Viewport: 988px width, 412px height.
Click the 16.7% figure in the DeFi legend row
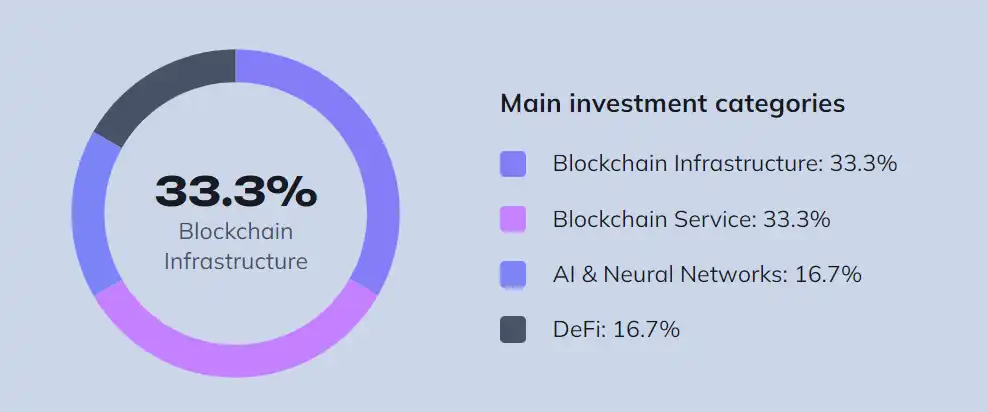coord(645,329)
